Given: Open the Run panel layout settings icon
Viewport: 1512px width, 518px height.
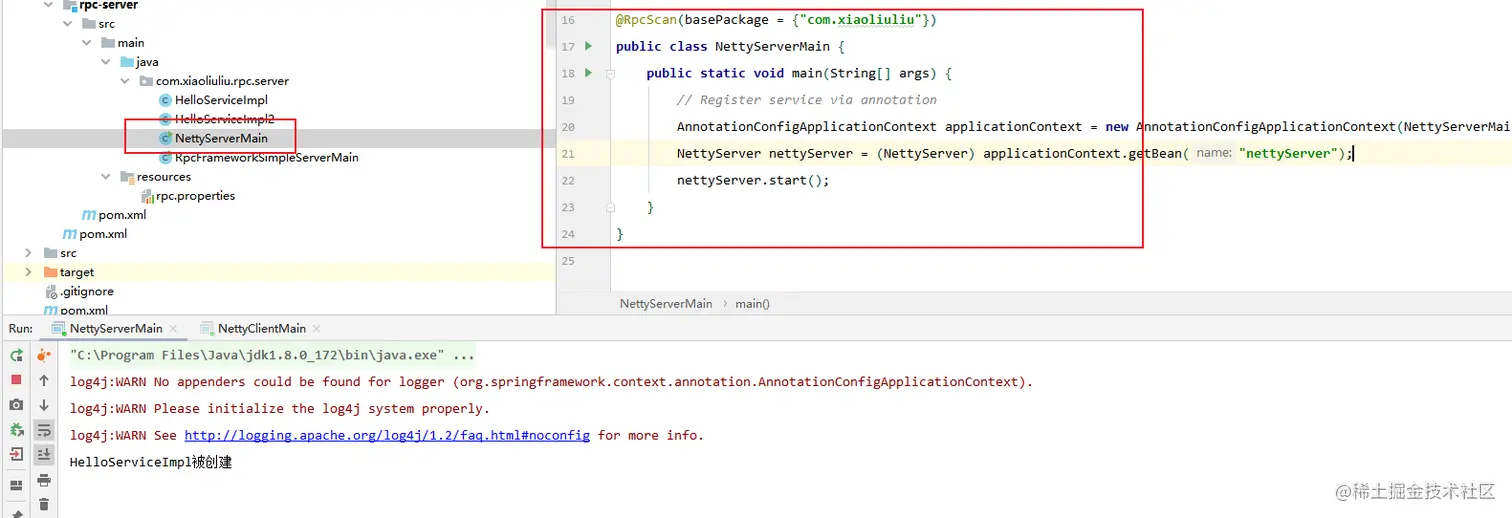Looking at the screenshot, I should pos(16,485).
